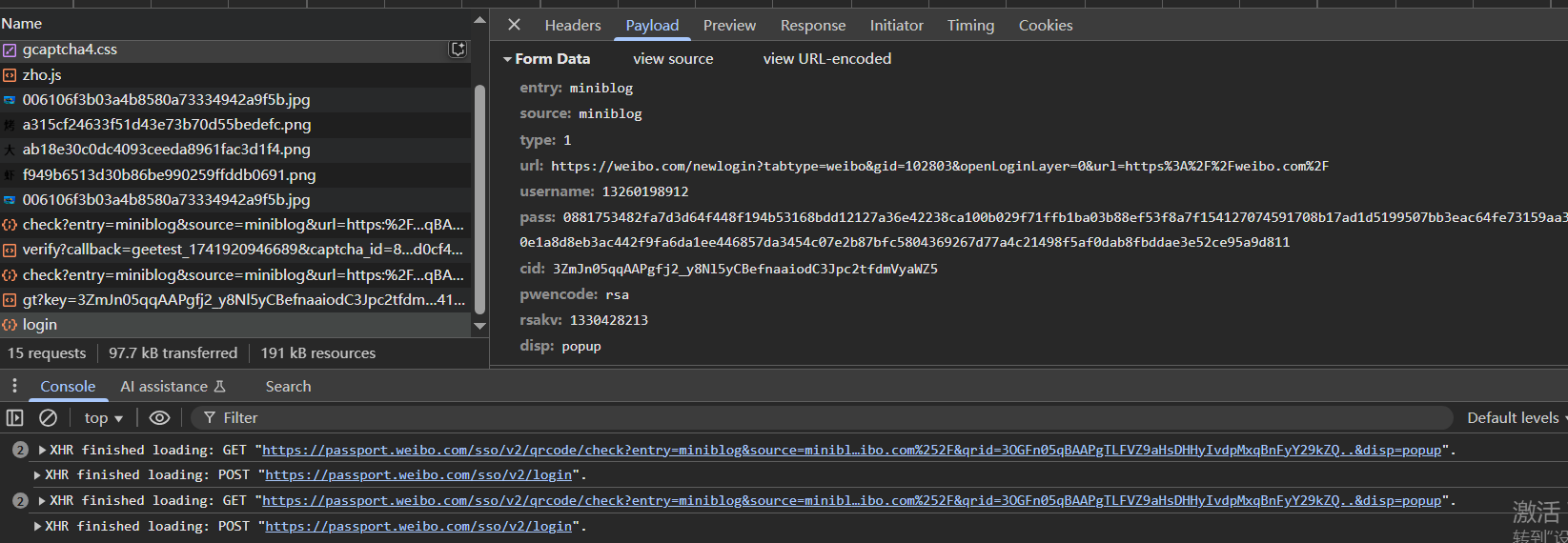The image size is (1568, 543).
Task: Open the Default levels dropdown
Action: coord(1516,417)
